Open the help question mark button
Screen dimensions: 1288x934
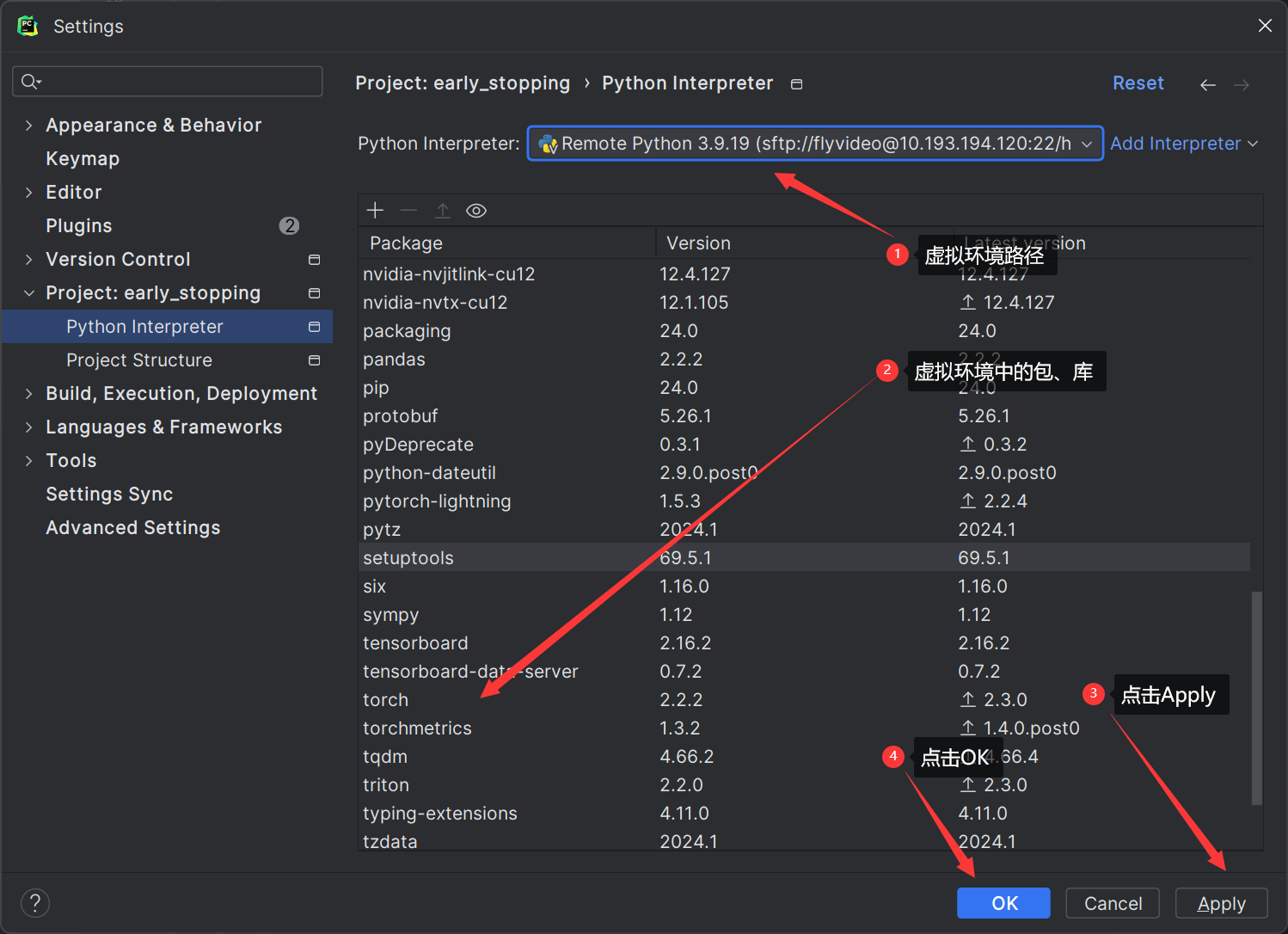35,903
